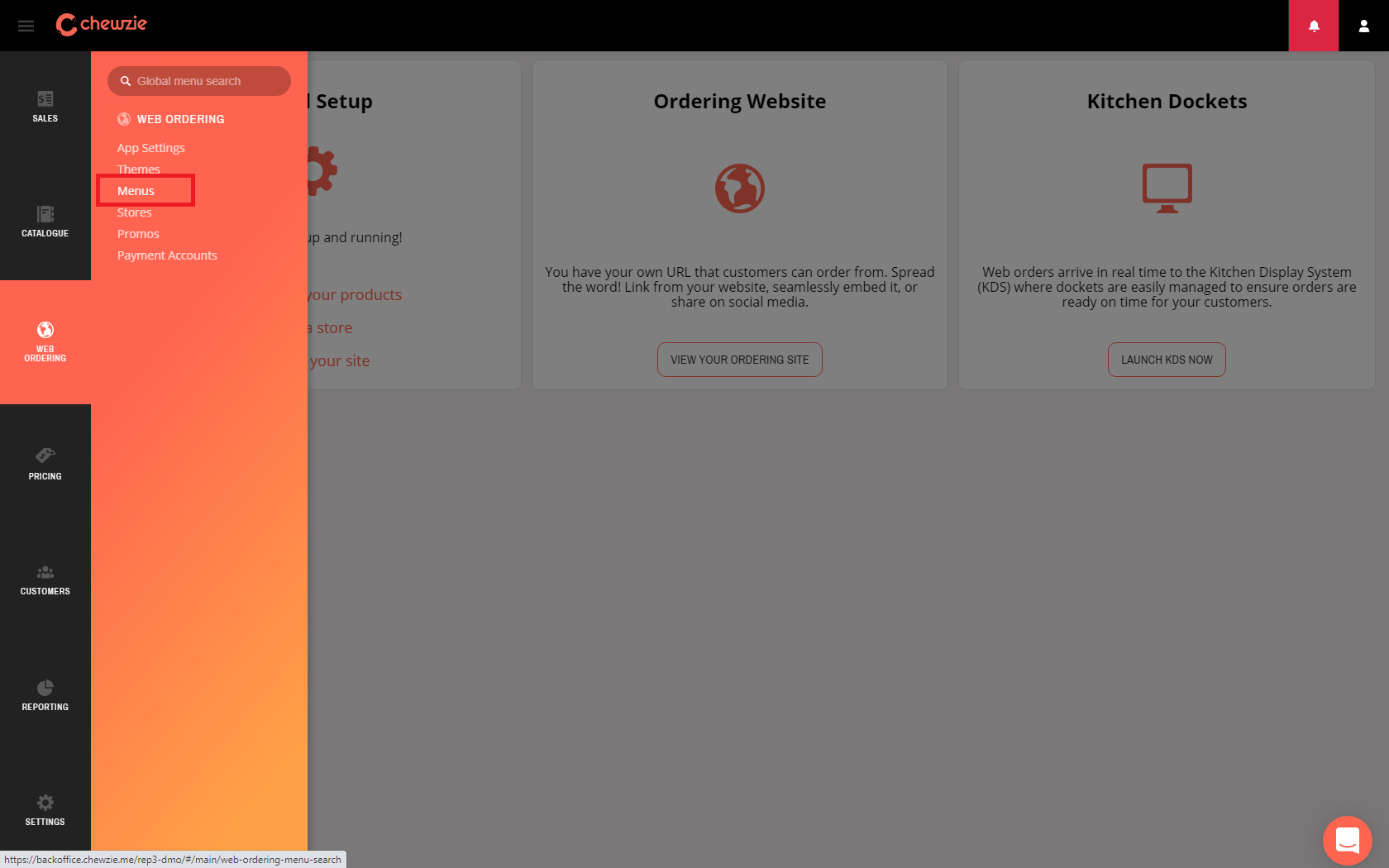Image resolution: width=1389 pixels, height=868 pixels.
Task: Open the Settings sidebar section
Action: 45,810
